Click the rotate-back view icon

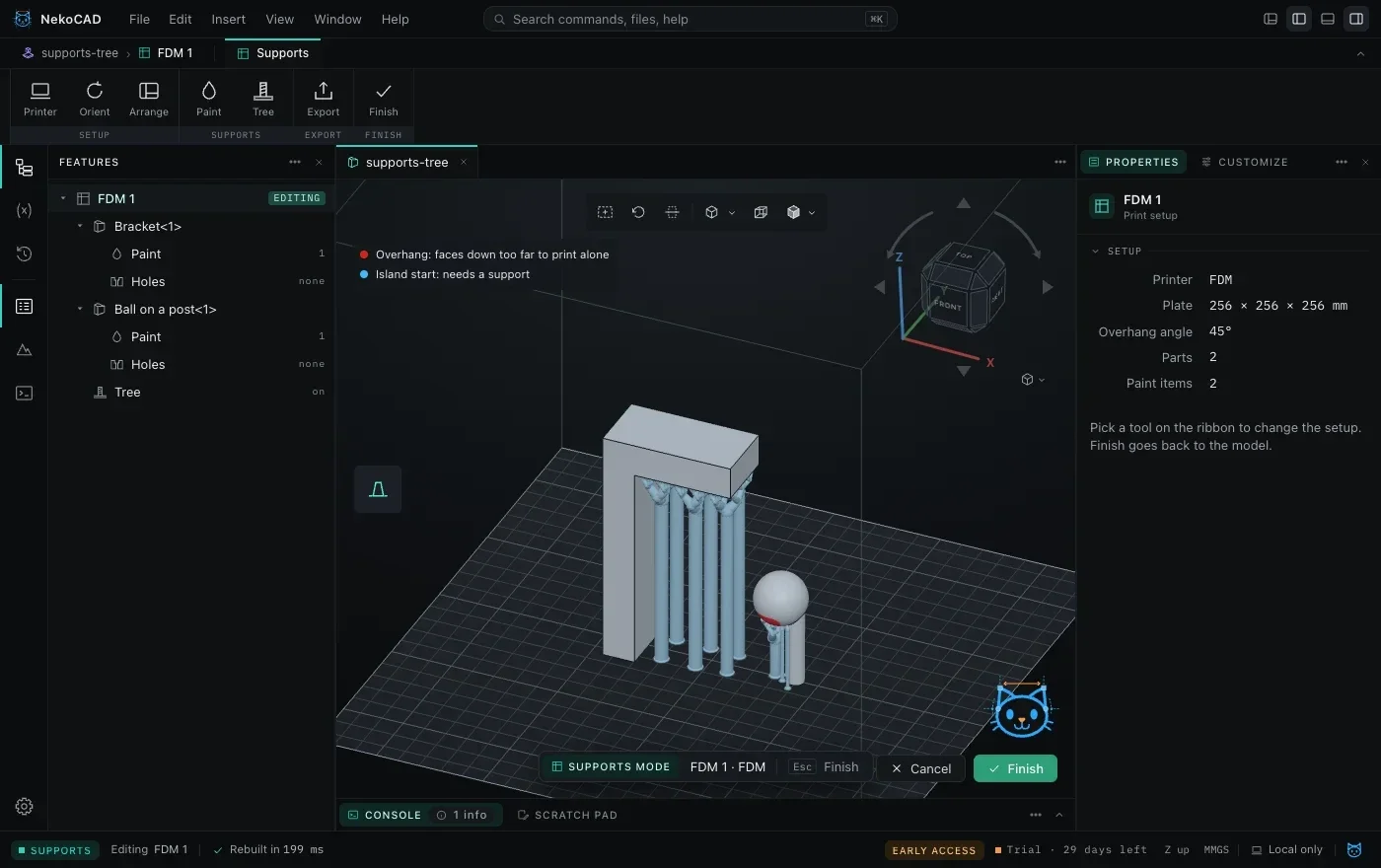[638, 212]
